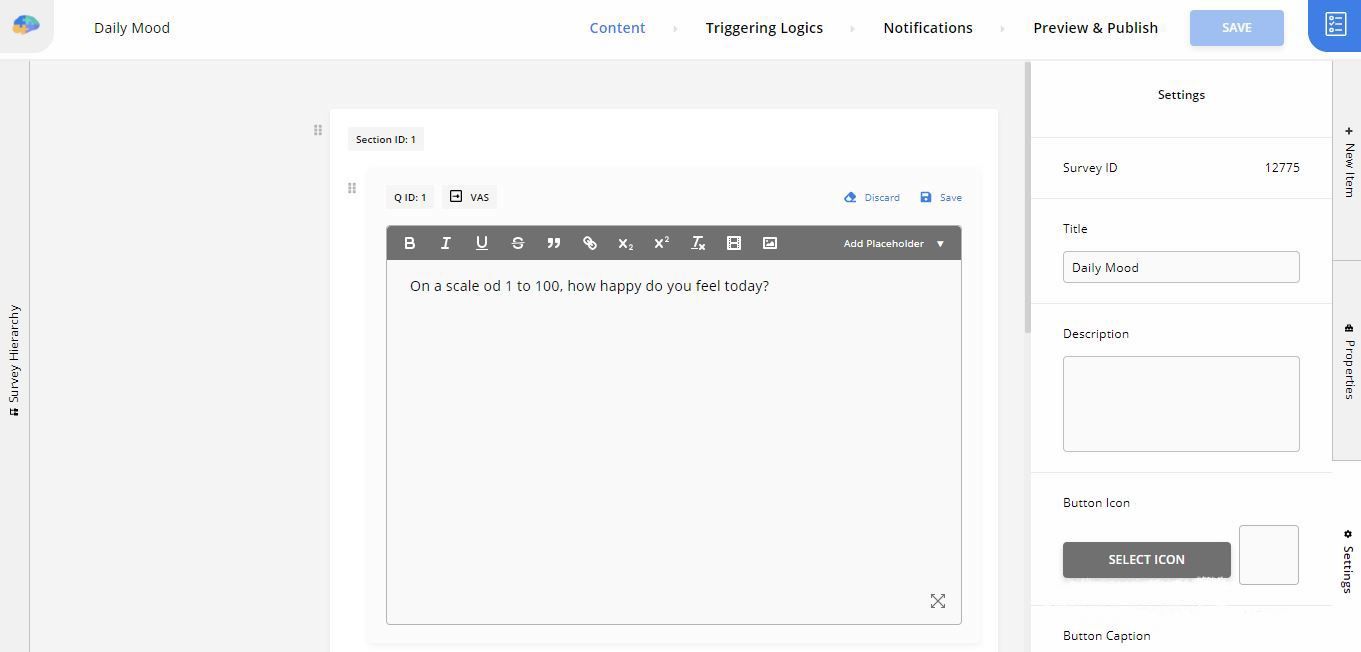The height and width of the screenshot is (652, 1361).
Task: Toggle bold formatting in the editor toolbar
Action: pos(409,243)
